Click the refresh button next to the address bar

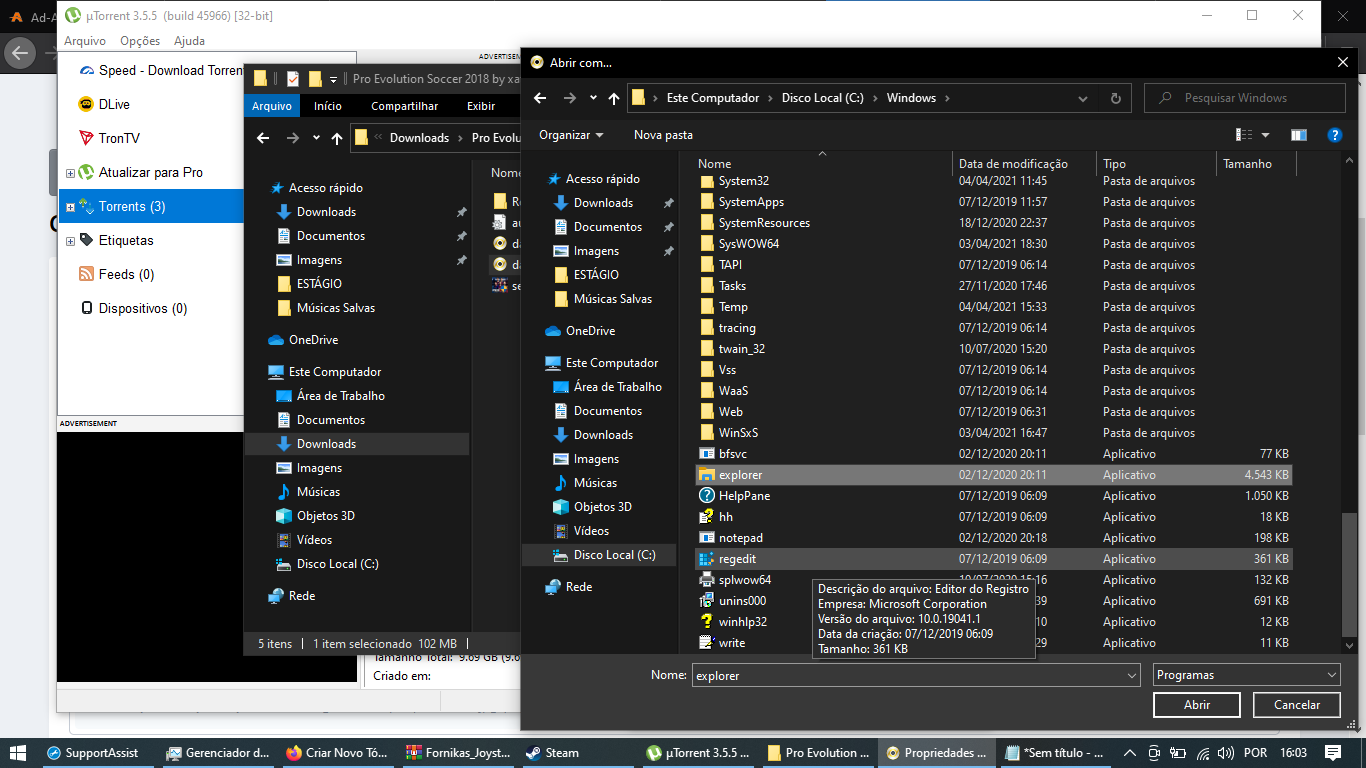[x=1116, y=98]
